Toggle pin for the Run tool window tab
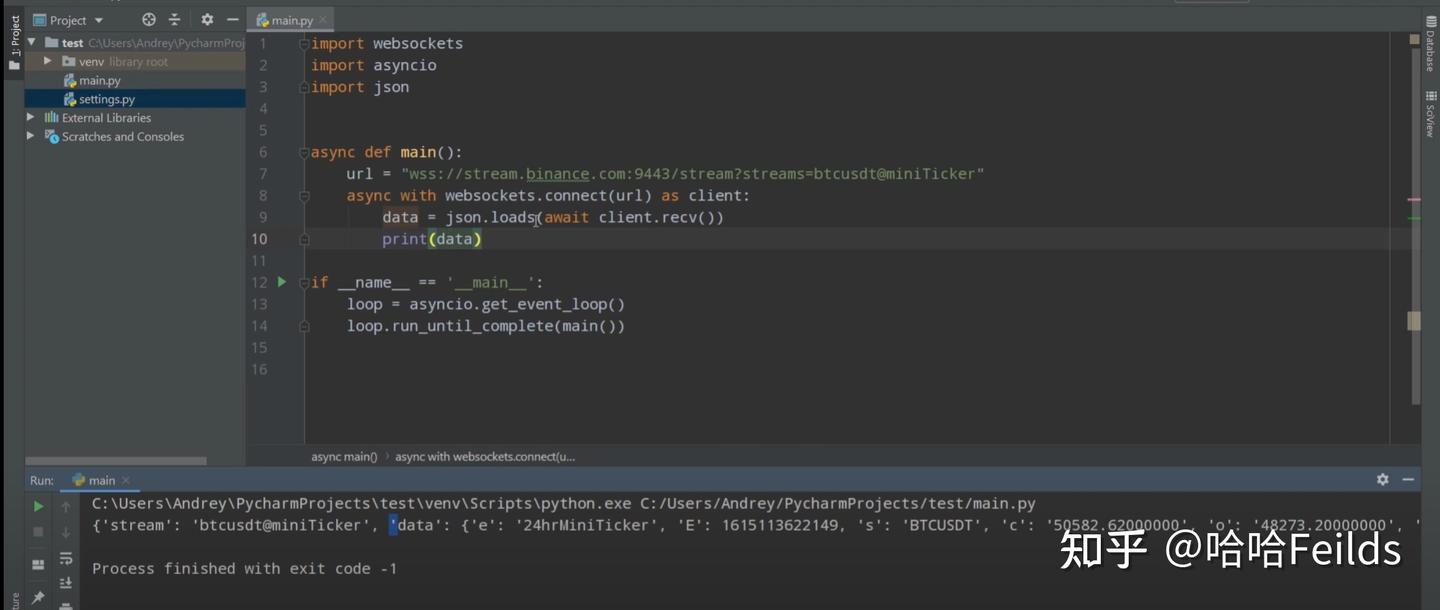This screenshot has height=610, width=1440. coord(38,596)
